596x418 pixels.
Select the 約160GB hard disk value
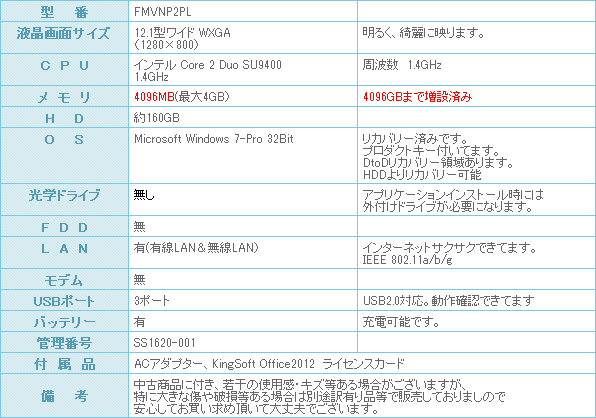(x=156, y=118)
